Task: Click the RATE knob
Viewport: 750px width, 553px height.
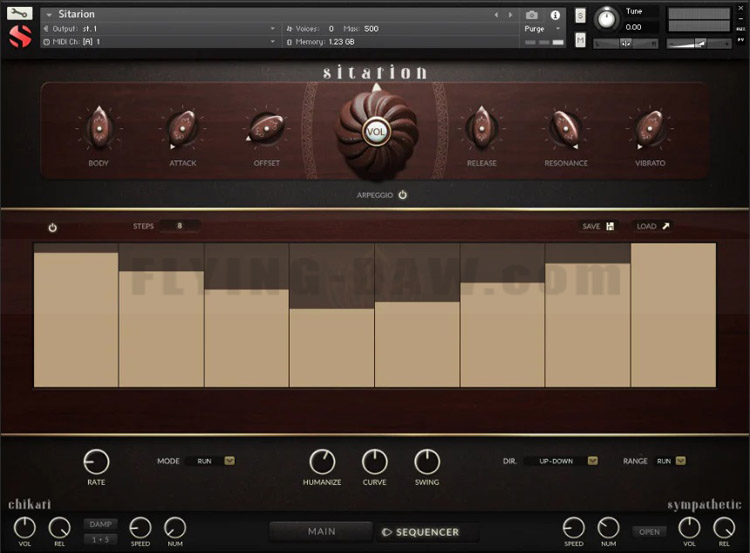Action: (x=96, y=462)
